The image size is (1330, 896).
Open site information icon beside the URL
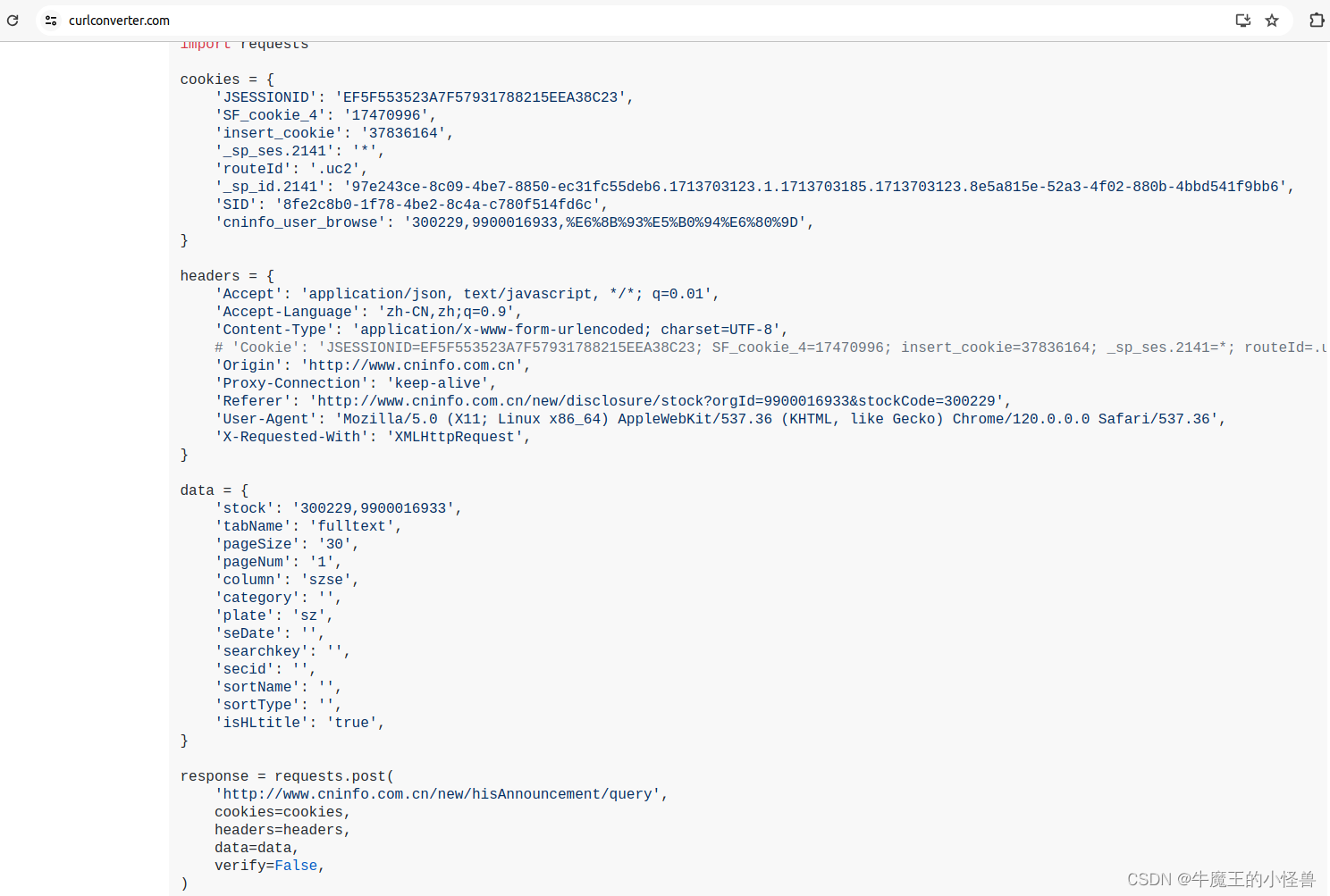click(51, 20)
